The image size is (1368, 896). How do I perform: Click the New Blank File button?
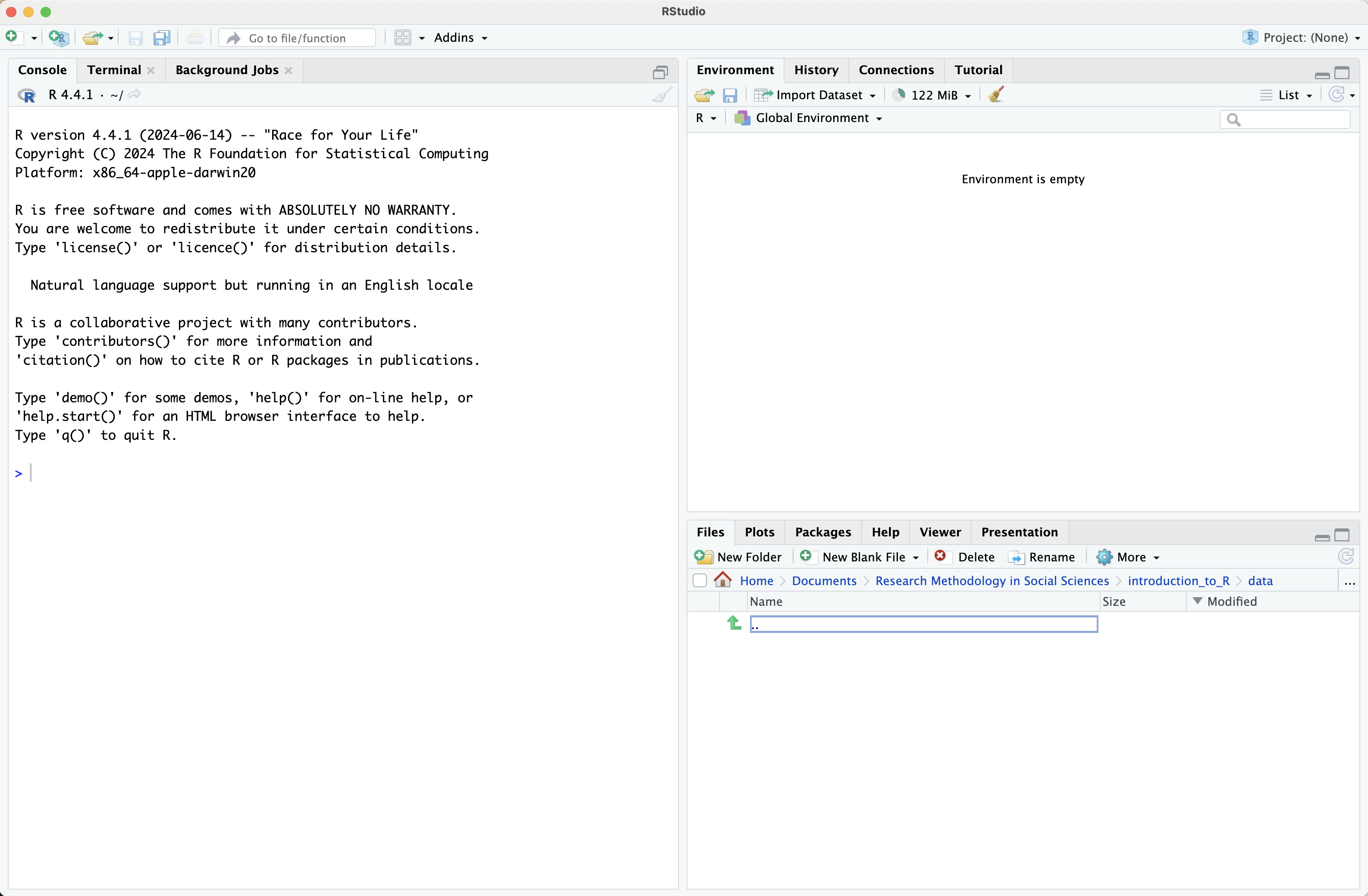point(855,557)
